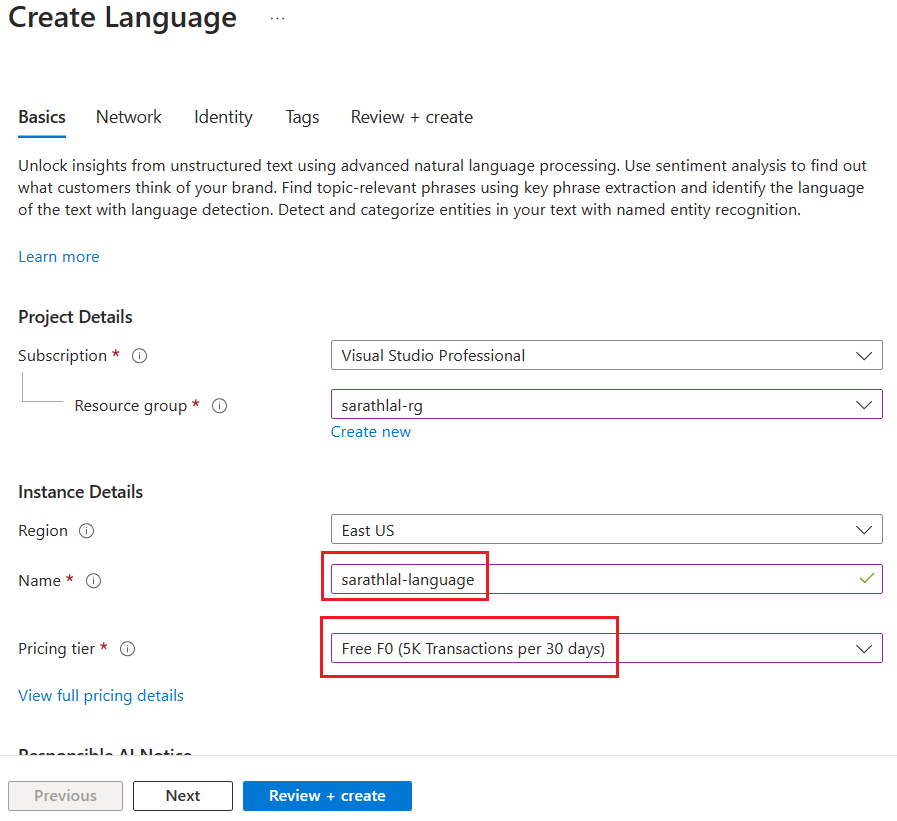Click the green validation checkmark in Name field
897x821 pixels.
pos(866,579)
